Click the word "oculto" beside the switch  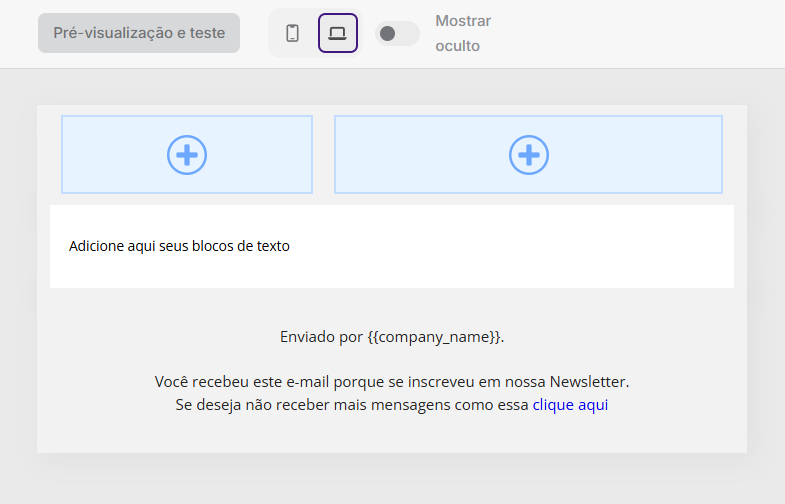pos(457,46)
